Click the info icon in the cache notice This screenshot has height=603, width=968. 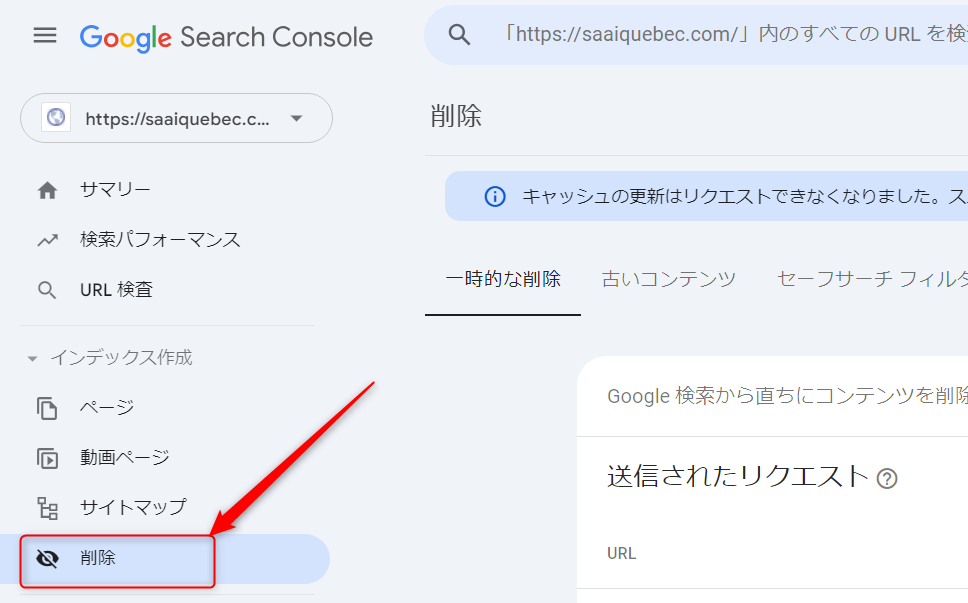click(x=494, y=196)
